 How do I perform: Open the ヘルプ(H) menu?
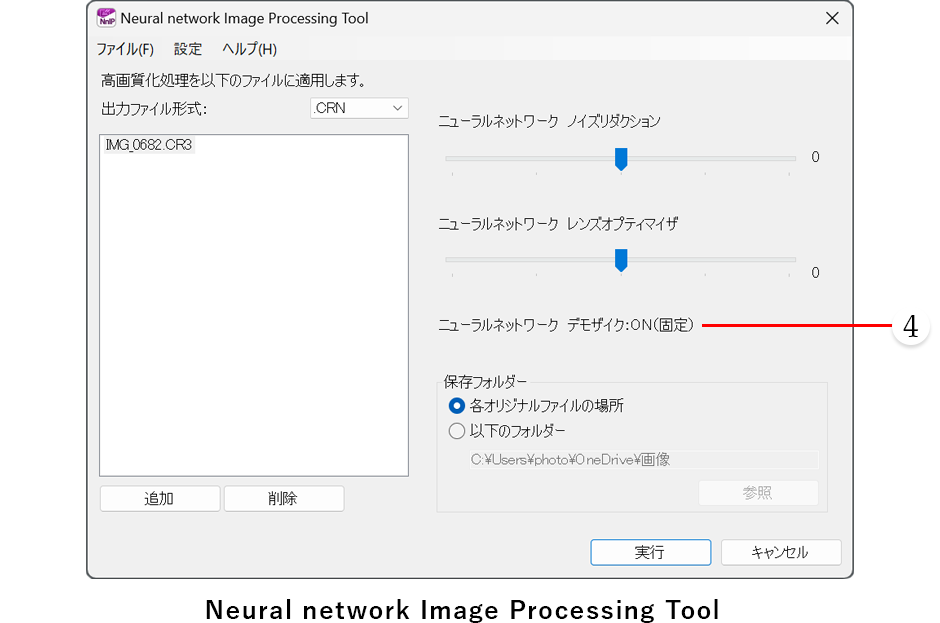[249, 49]
